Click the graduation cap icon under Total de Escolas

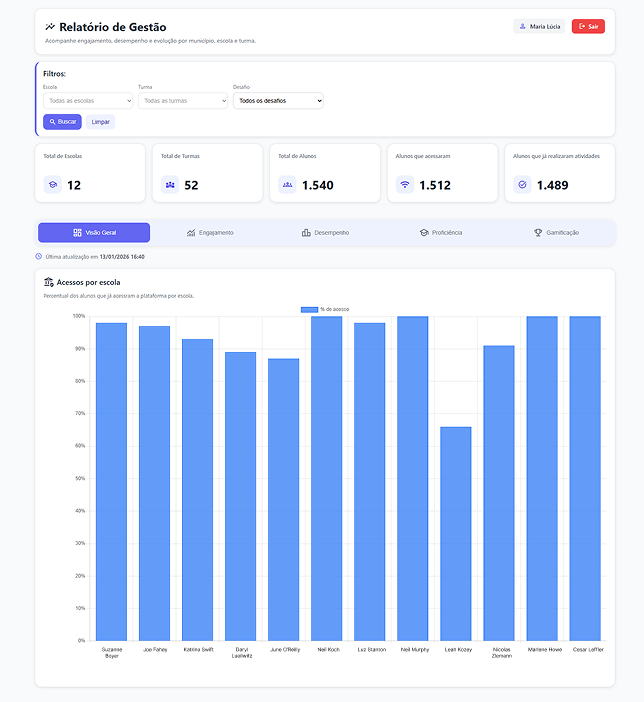53,185
